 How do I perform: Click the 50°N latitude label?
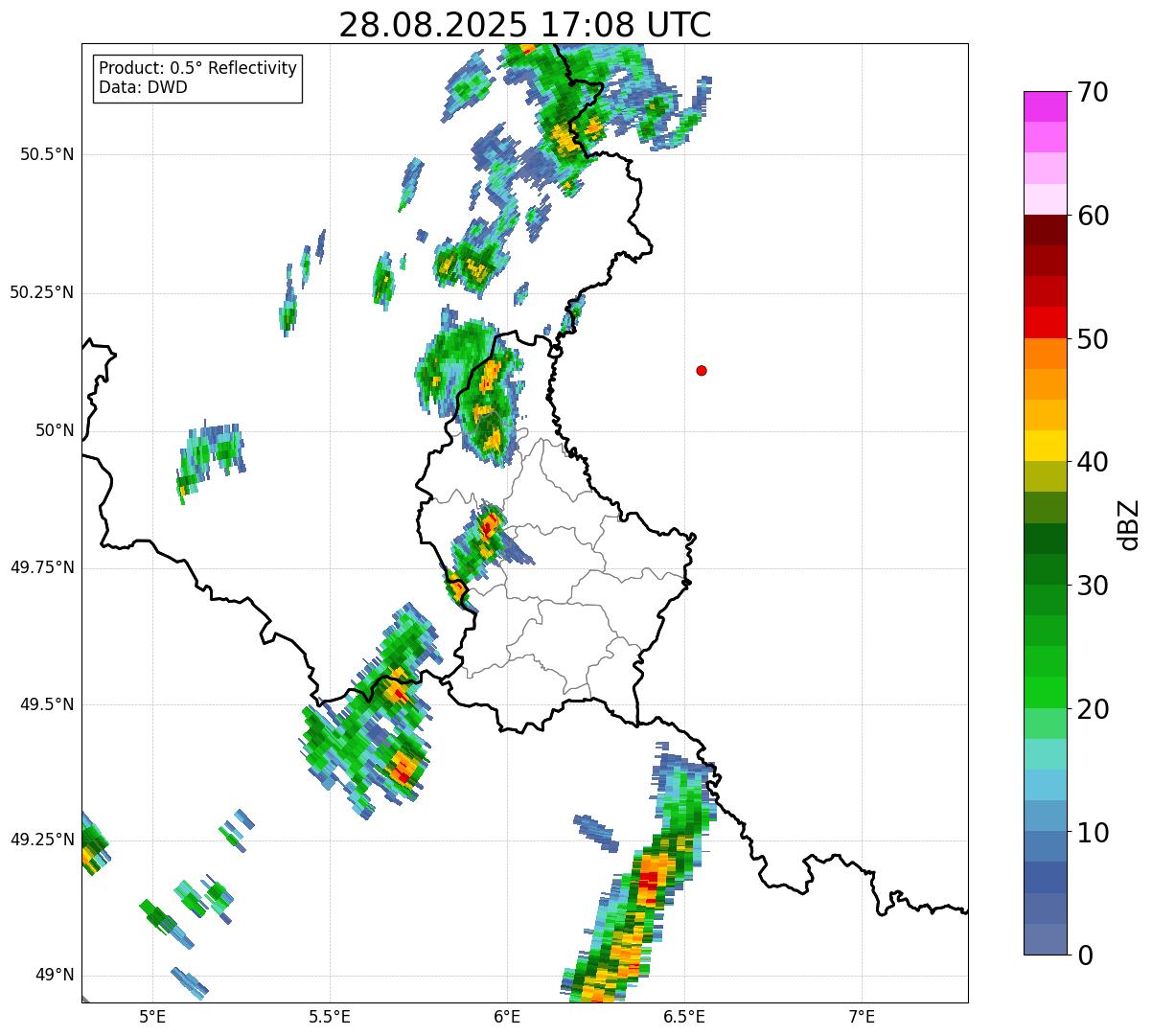click(x=55, y=430)
